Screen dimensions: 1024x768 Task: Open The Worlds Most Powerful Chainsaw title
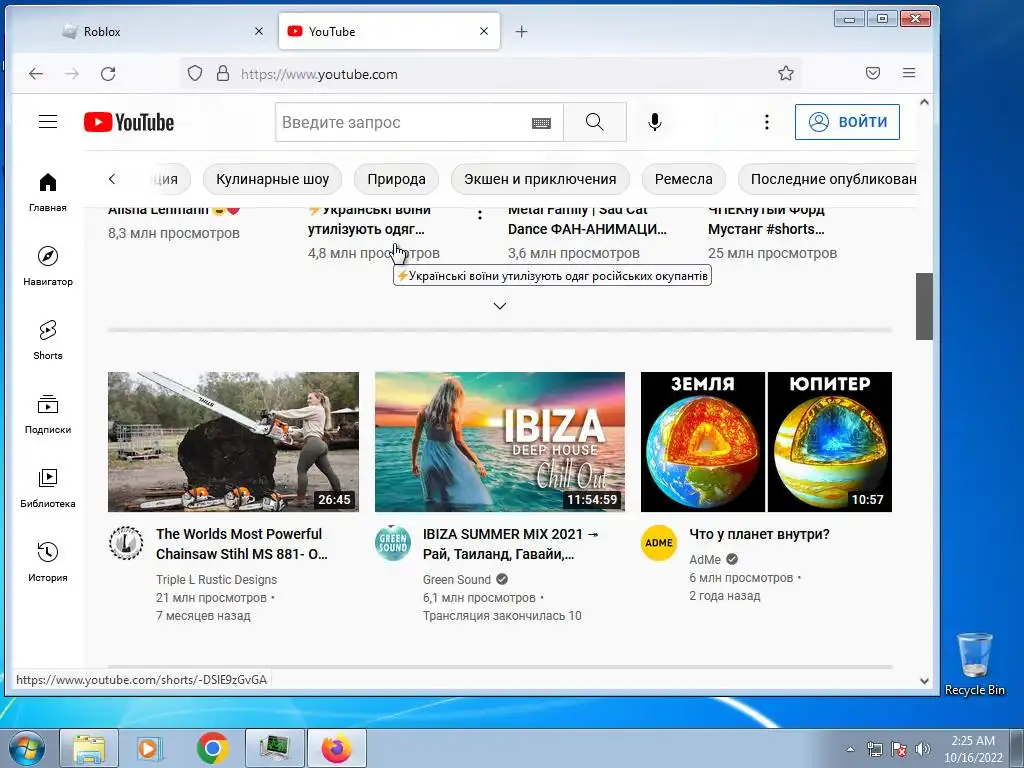point(242,544)
